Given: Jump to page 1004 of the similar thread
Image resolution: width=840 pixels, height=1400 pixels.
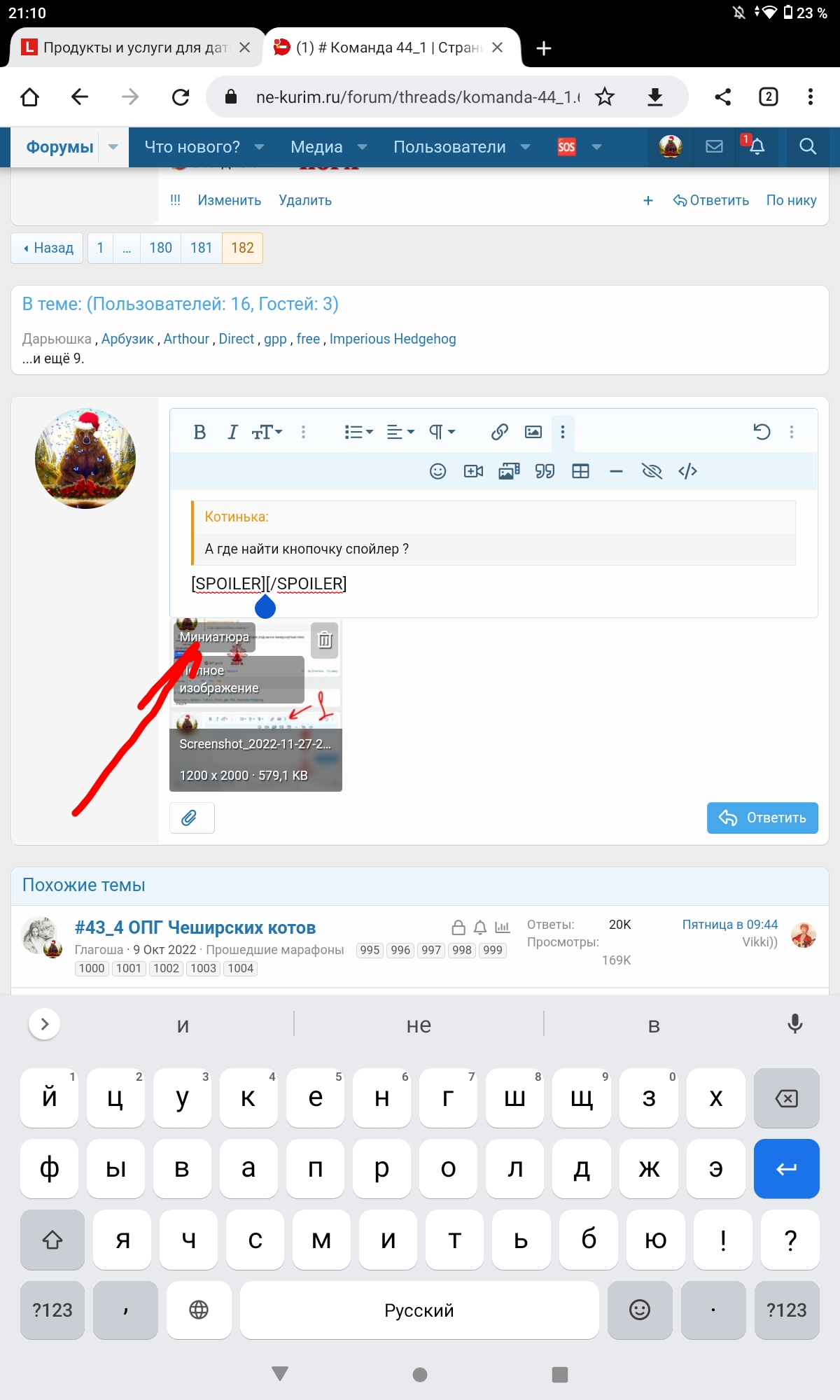Looking at the screenshot, I should point(240,968).
